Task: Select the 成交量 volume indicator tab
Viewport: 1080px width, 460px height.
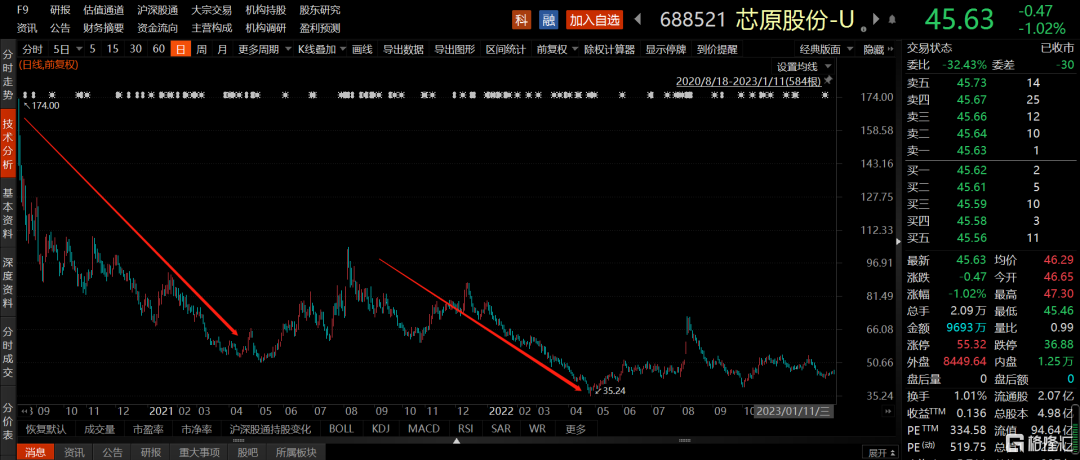Action: 98,429
